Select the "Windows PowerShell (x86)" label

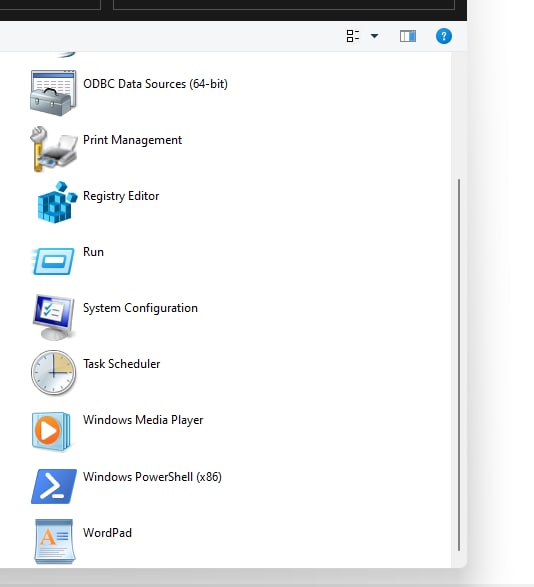pyautogui.click(x=152, y=477)
